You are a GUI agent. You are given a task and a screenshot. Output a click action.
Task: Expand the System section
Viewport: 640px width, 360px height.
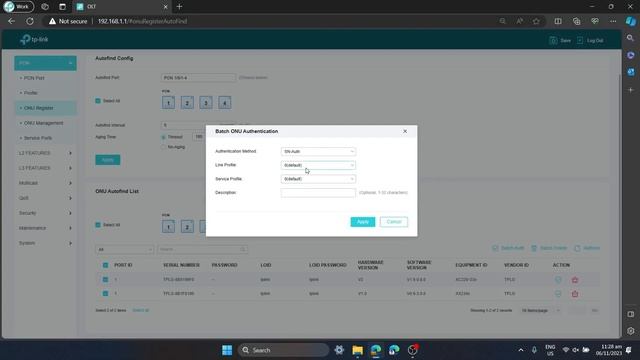click(x=45, y=243)
